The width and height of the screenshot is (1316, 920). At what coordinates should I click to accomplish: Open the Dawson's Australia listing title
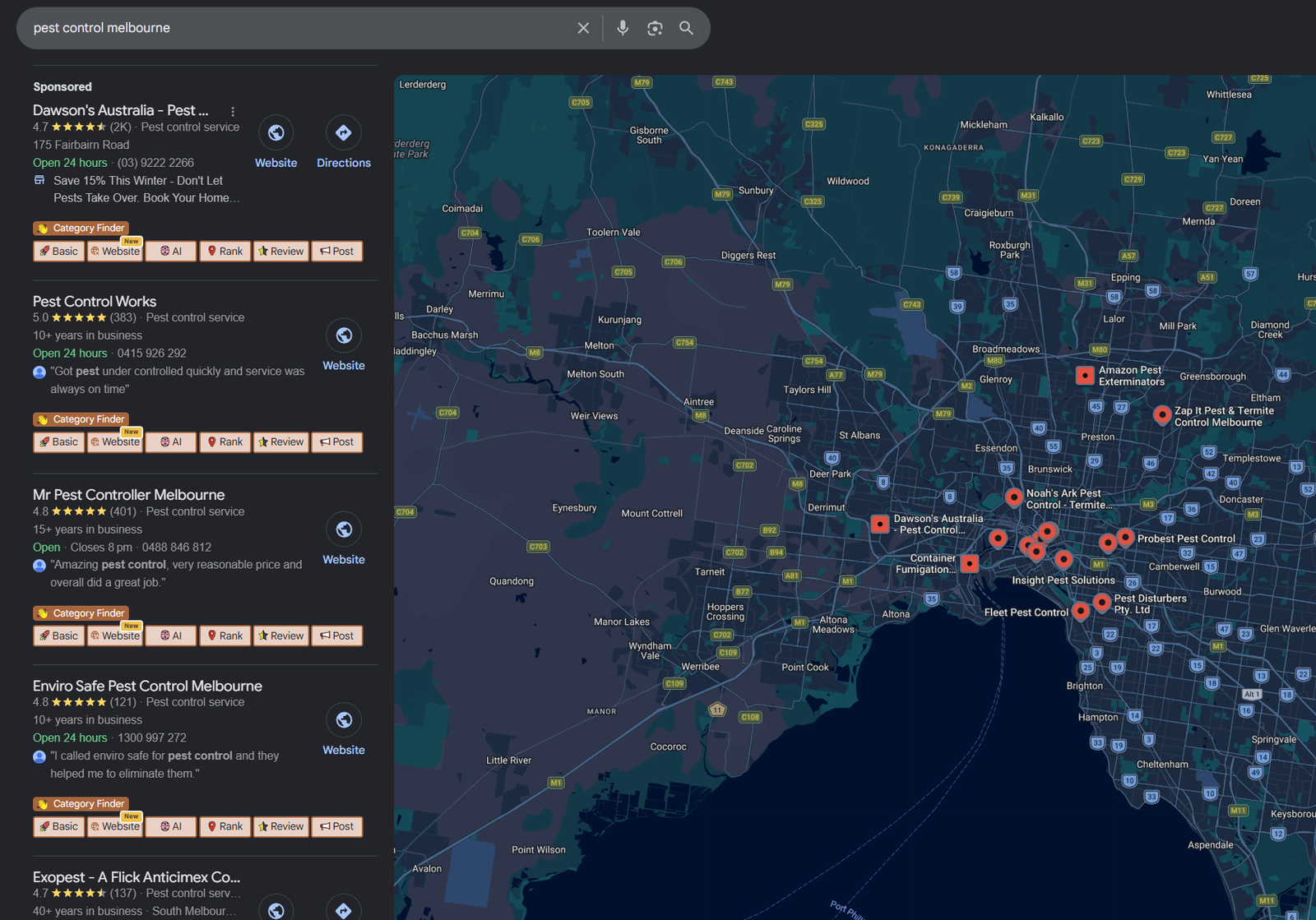point(121,110)
